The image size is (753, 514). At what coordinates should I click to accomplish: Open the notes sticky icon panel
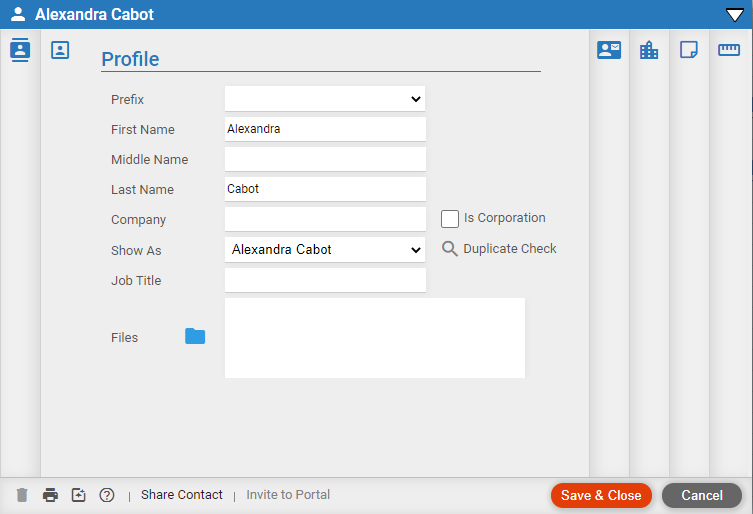click(x=689, y=49)
